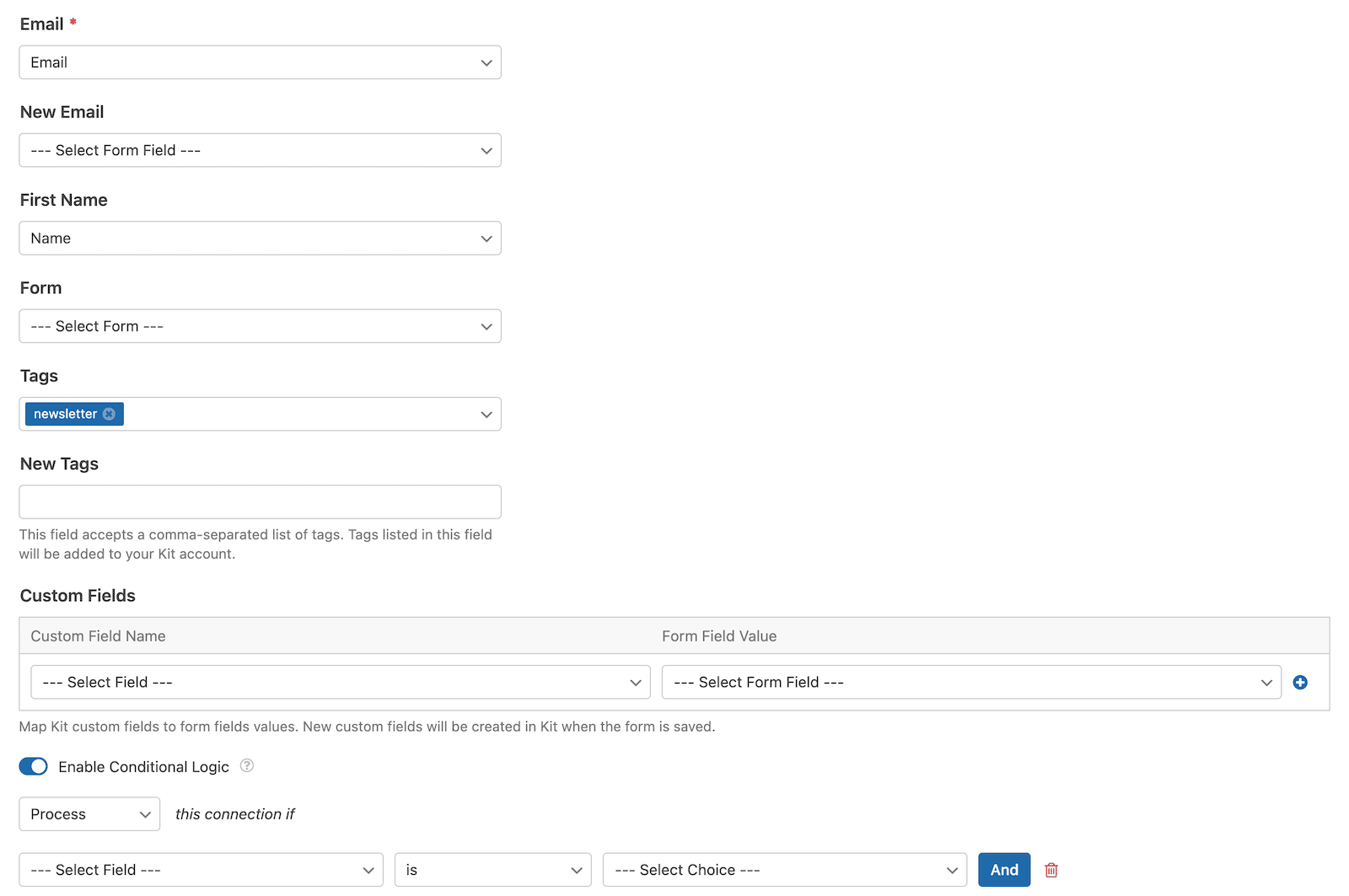This screenshot has width=1349, height=896.
Task: Click the plus icon to add custom field
Action: tap(1300, 683)
